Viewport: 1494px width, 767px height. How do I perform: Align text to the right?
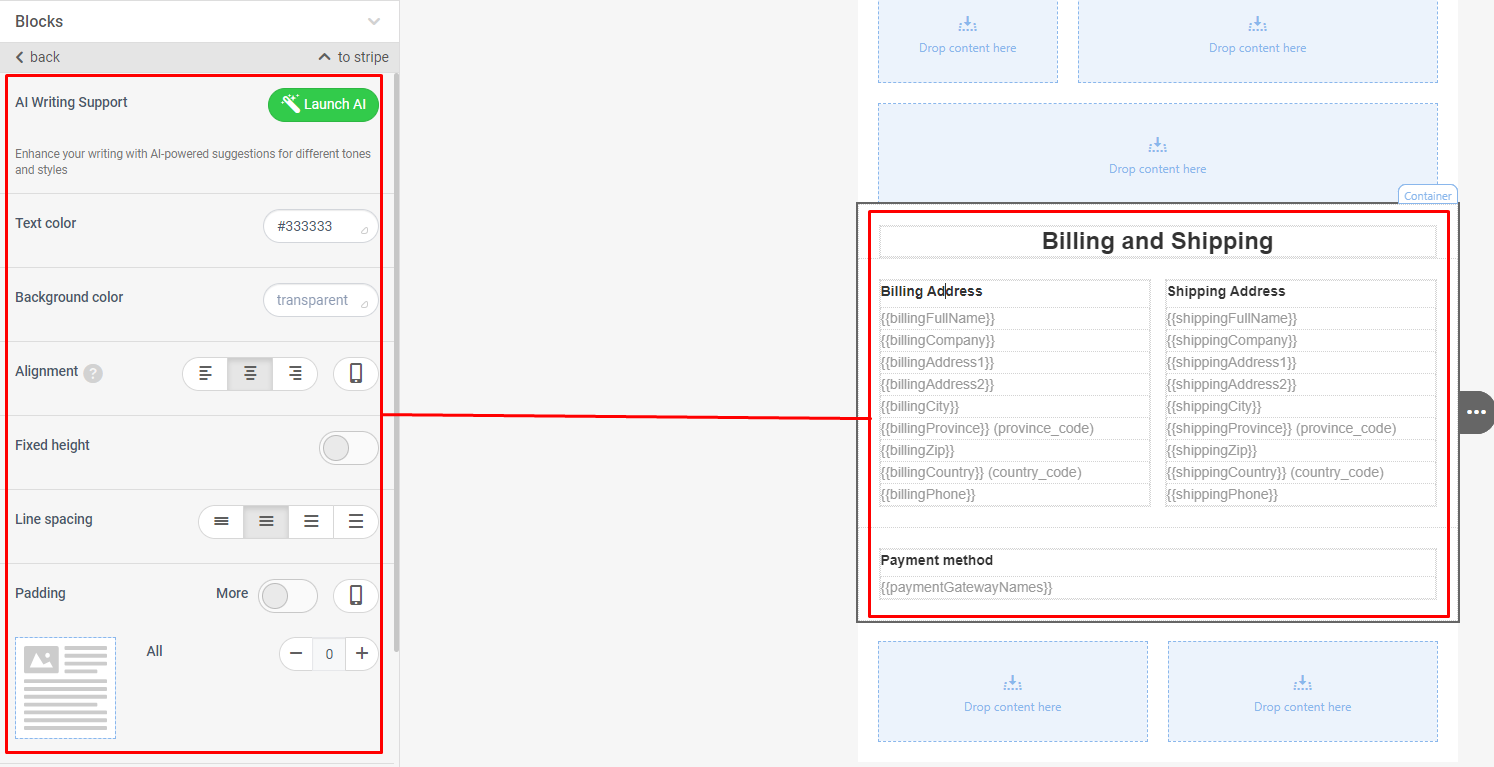coord(295,374)
